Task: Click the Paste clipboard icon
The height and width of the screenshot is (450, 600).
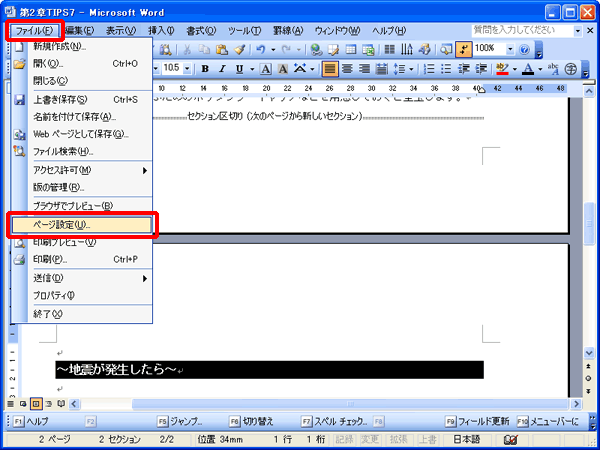Action: (x=222, y=50)
